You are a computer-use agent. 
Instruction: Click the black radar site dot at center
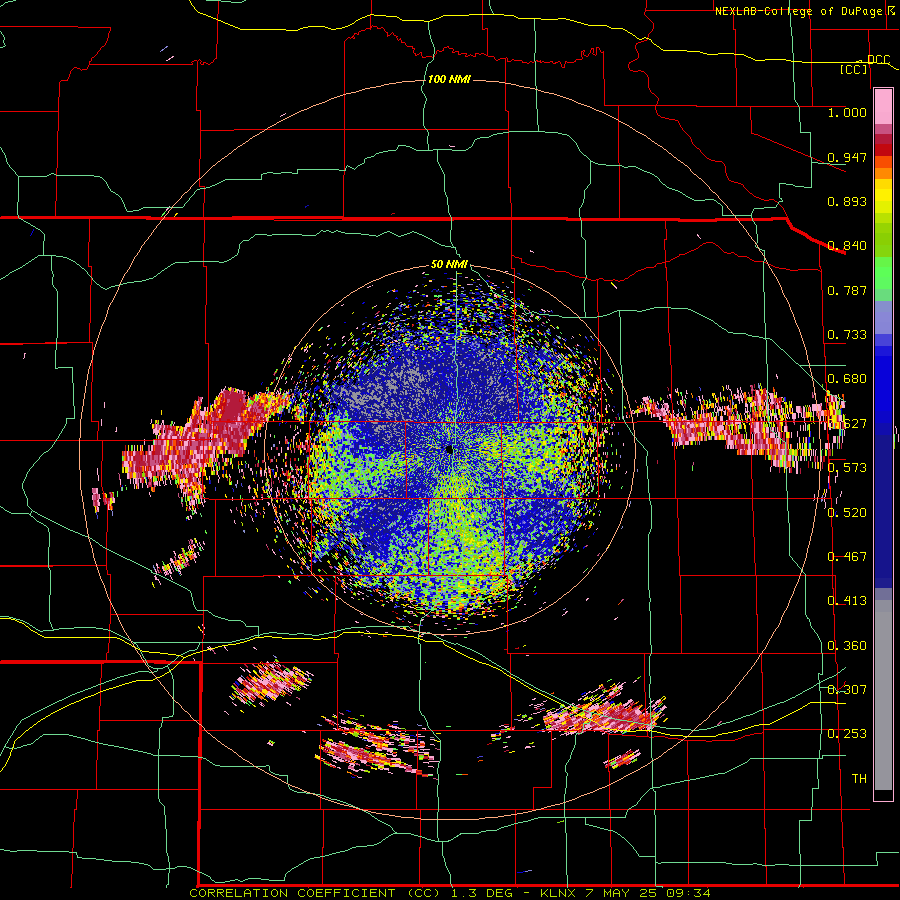[x=449, y=449]
